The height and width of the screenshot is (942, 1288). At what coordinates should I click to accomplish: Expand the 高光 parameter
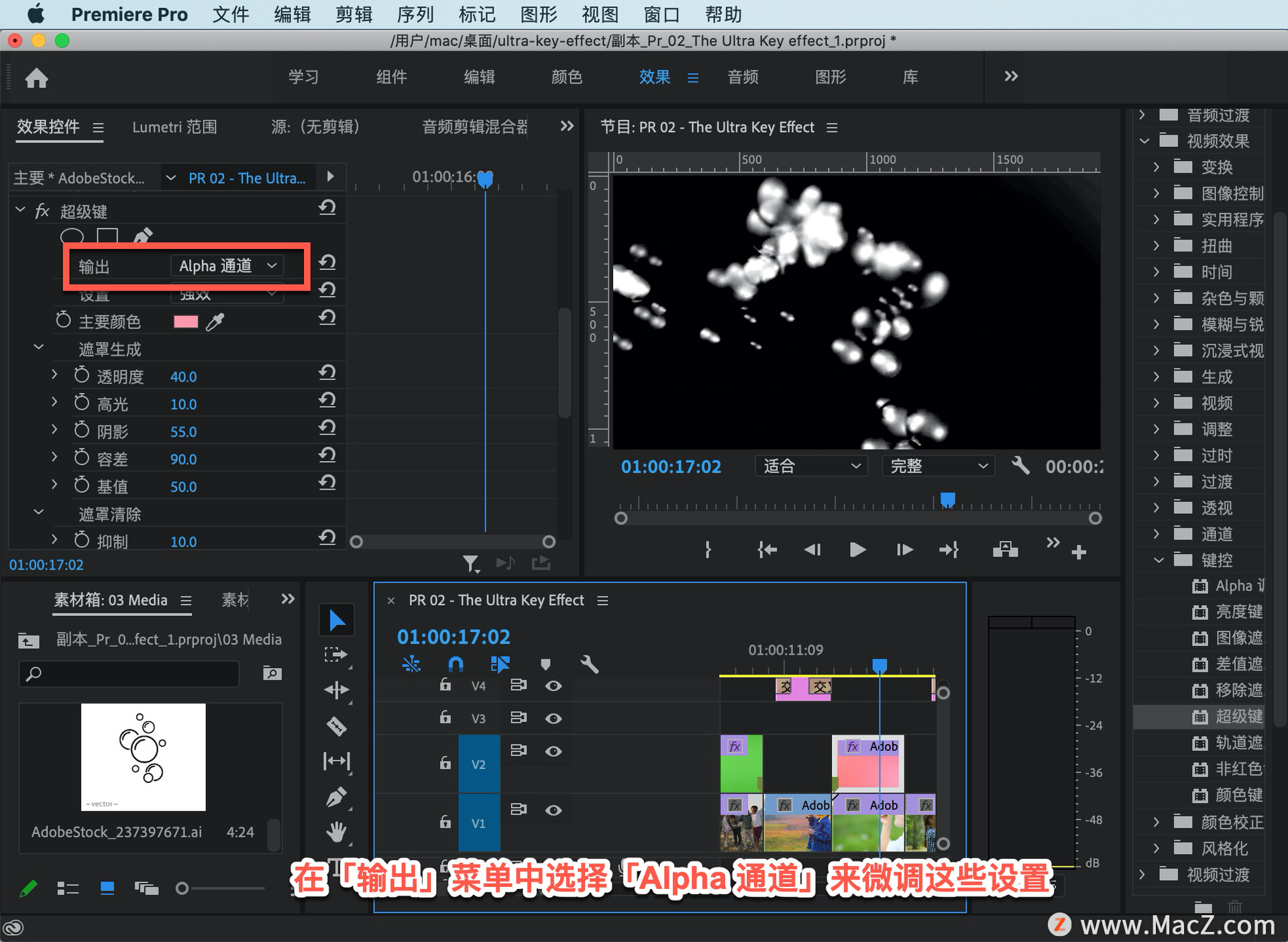click(x=55, y=403)
